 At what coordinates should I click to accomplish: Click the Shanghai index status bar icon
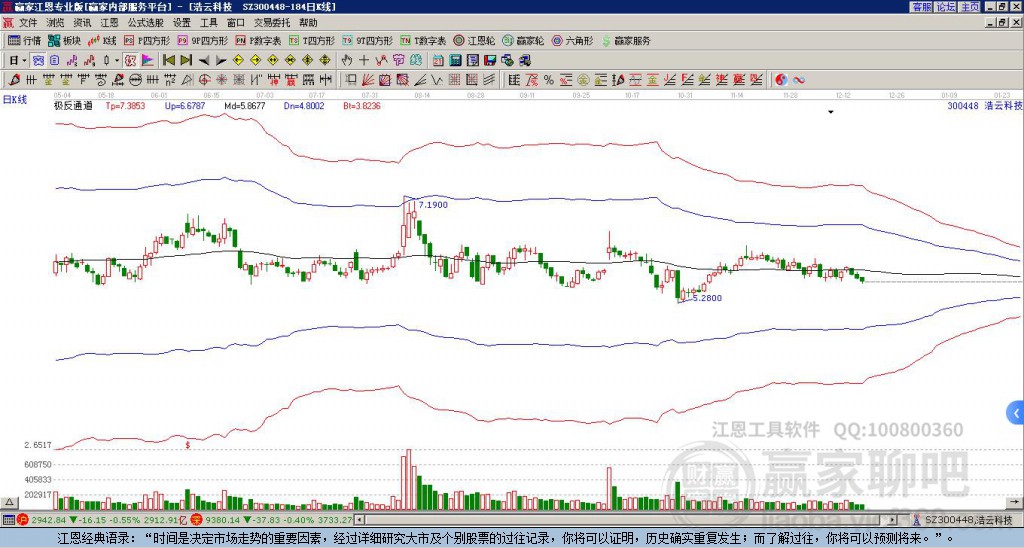(x=22, y=520)
